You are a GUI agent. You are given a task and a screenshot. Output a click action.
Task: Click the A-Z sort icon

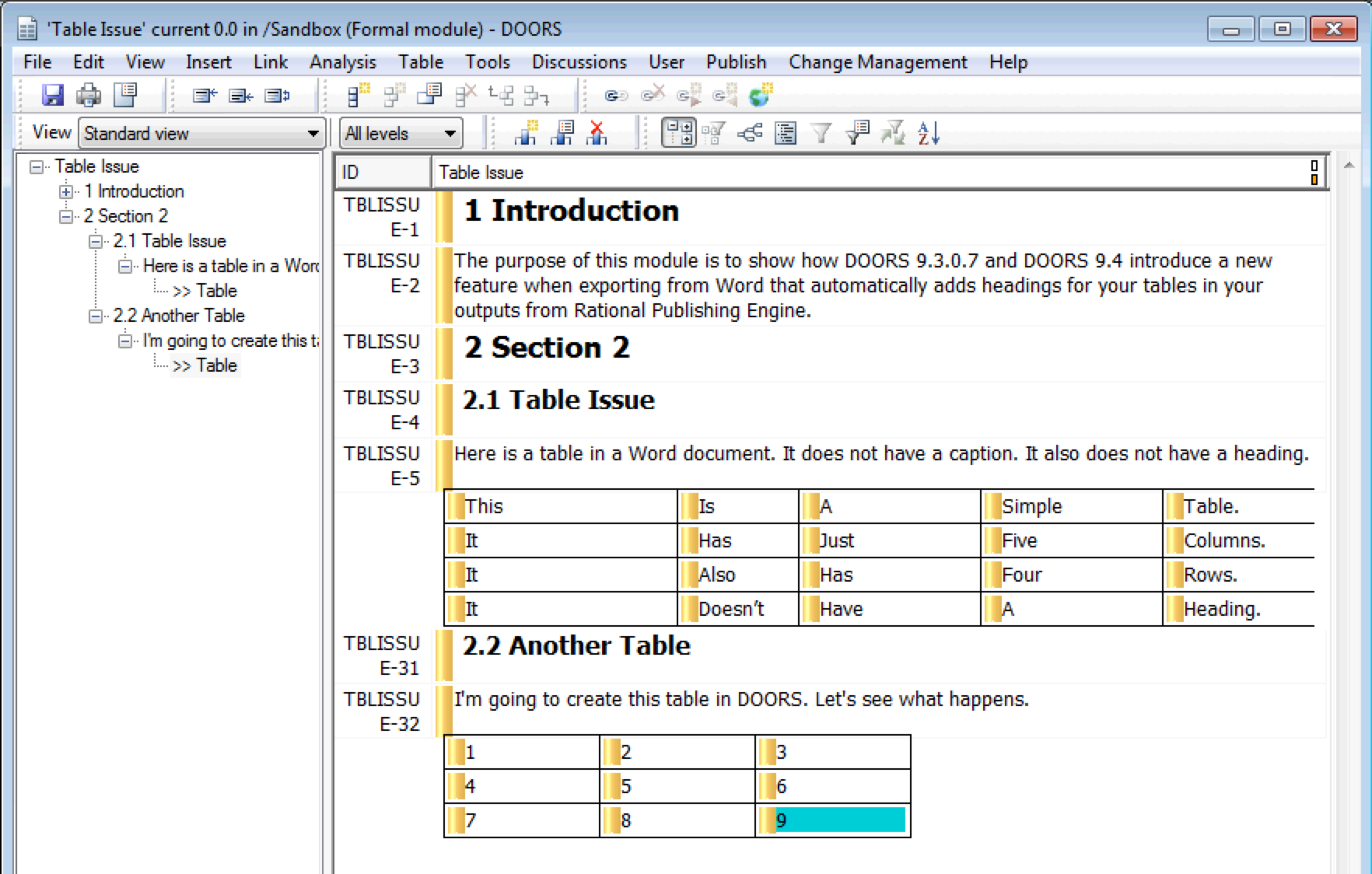929,133
